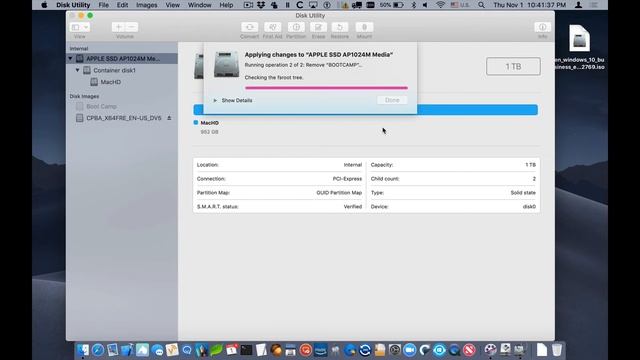This screenshot has height=360, width=640.
Task: Open Calendar from the Dock
Action: pos(231,350)
